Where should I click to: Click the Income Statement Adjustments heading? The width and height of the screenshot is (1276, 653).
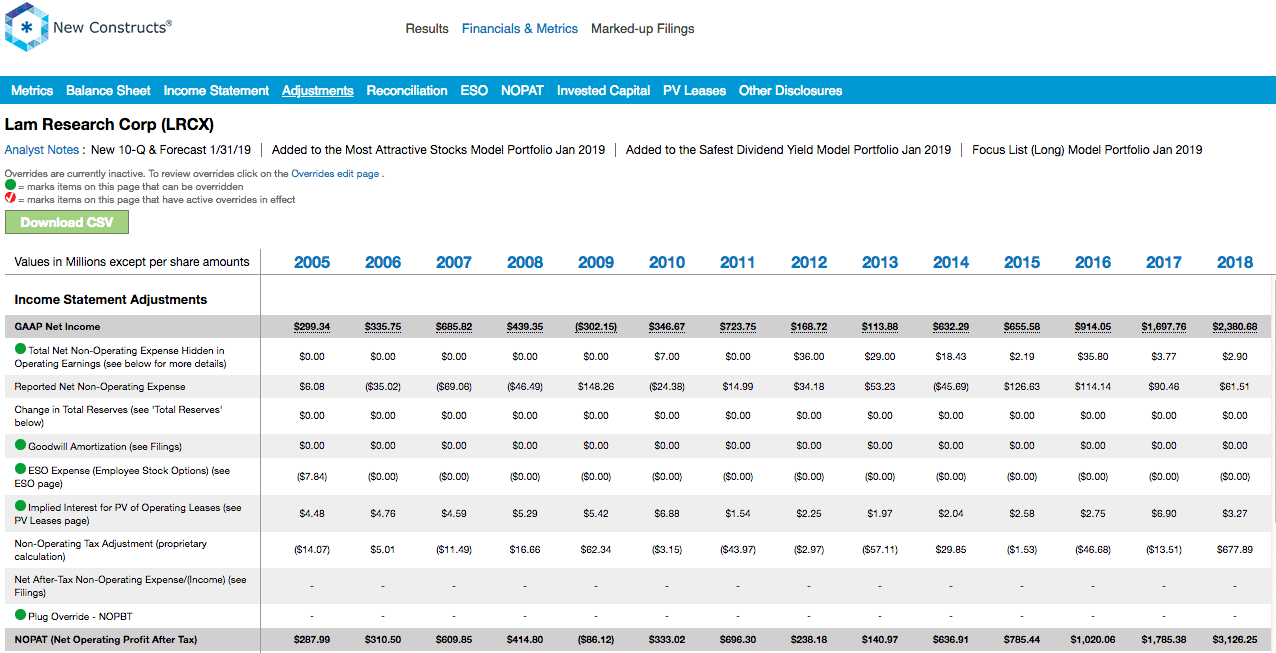pos(111,299)
